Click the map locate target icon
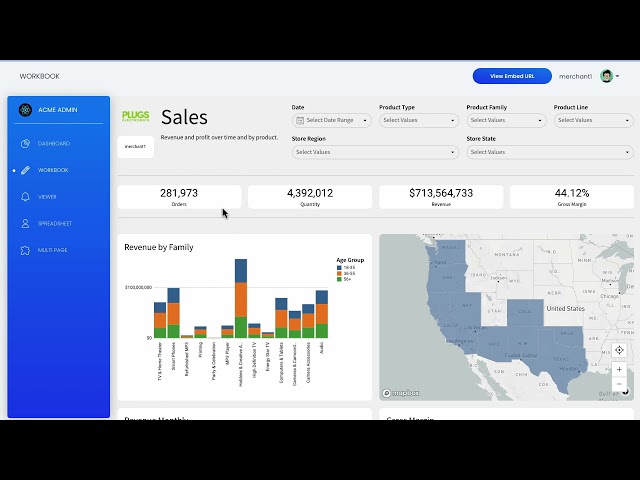The width and height of the screenshot is (640, 480). click(619, 350)
